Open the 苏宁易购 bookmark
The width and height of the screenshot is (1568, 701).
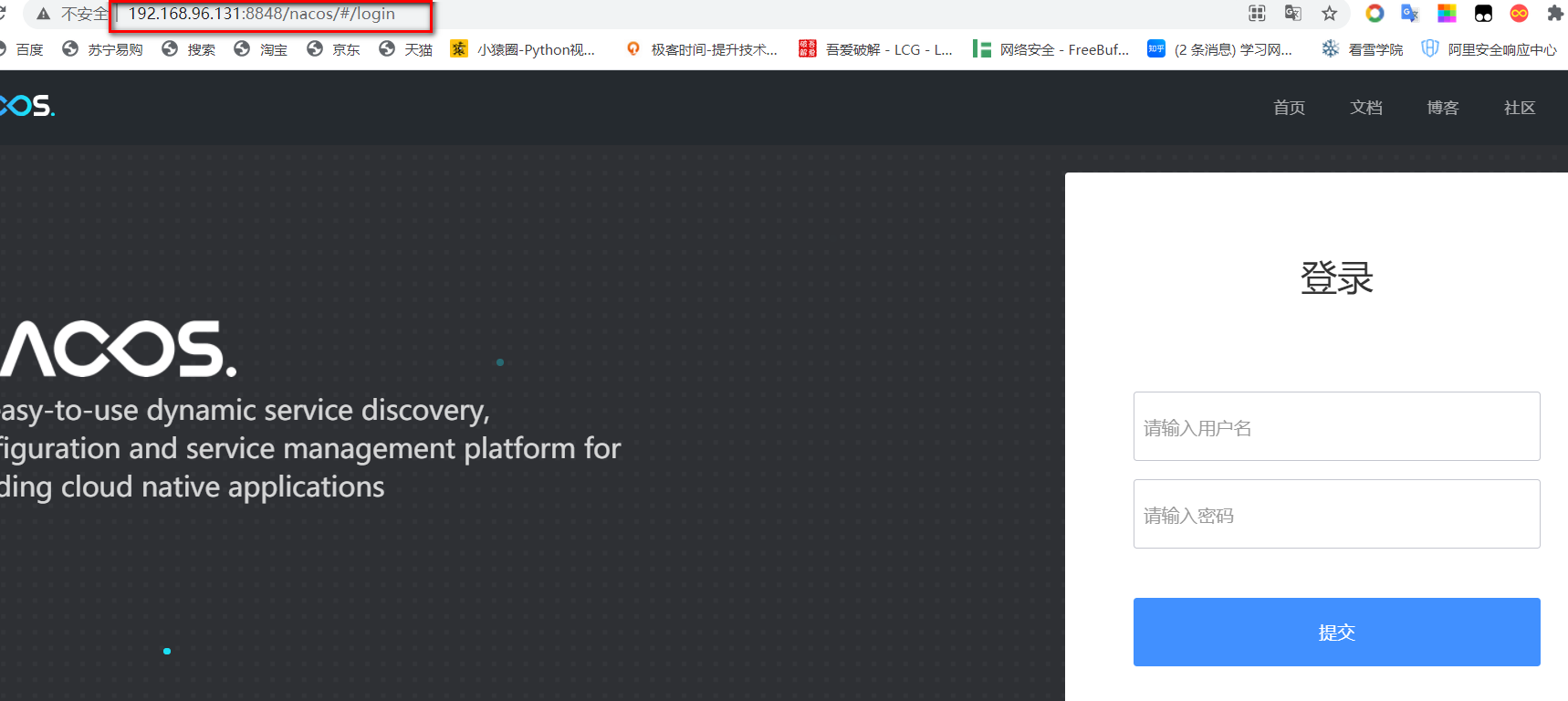coord(102,49)
